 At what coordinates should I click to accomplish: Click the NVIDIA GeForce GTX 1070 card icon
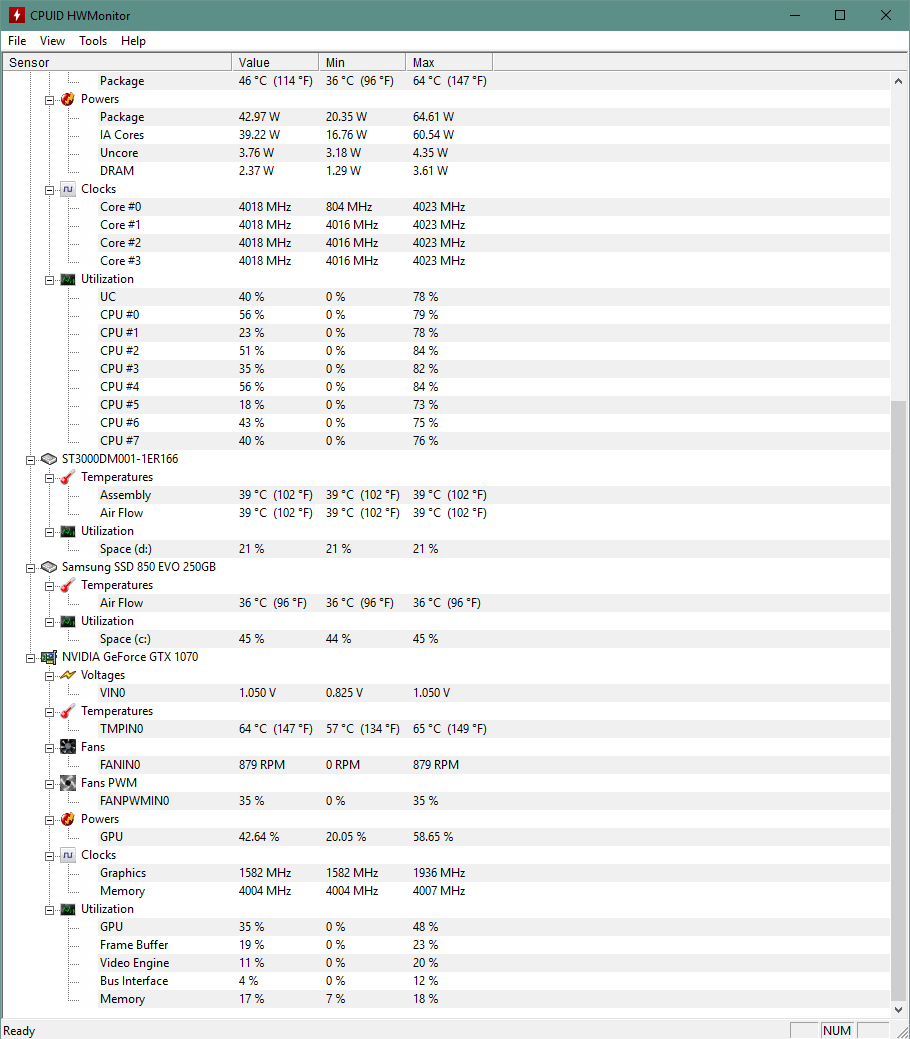(x=48, y=657)
